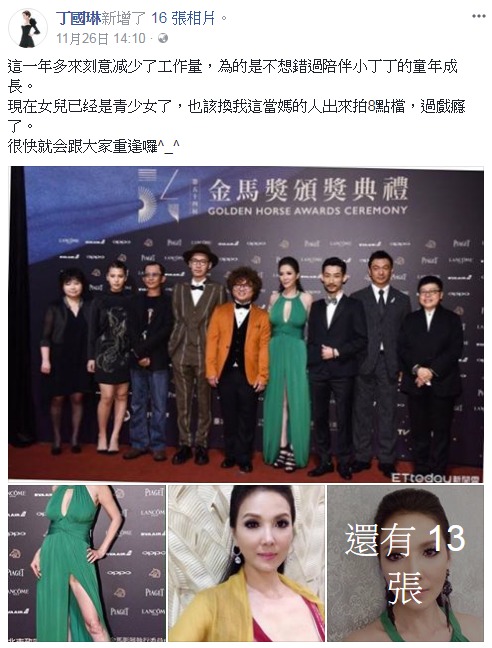Open 丁國琳 profile picture avatar
Viewport: 492px width, 648px height.
[28, 28]
